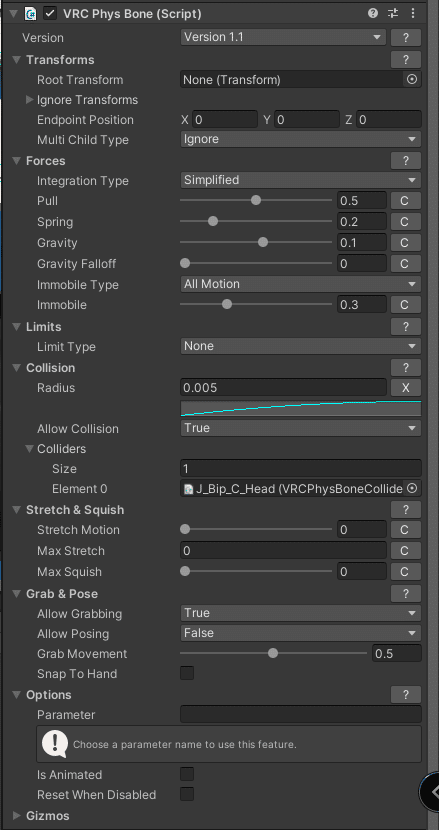The height and width of the screenshot is (830, 439).
Task: Open the Version 1.1 dropdown
Action: tap(282, 37)
